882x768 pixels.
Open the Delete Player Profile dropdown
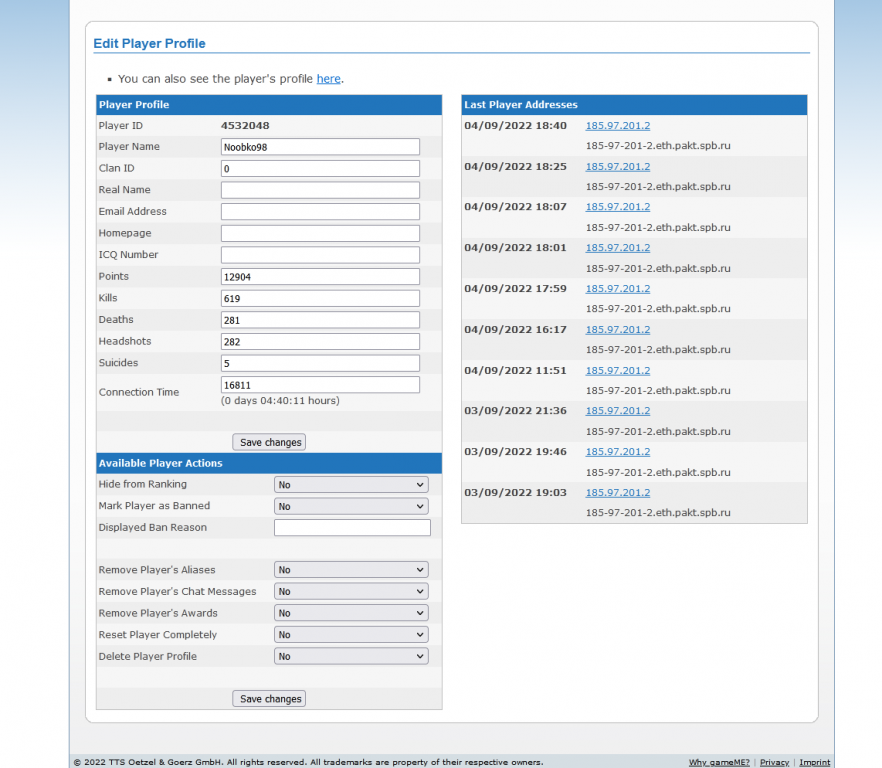(x=351, y=657)
